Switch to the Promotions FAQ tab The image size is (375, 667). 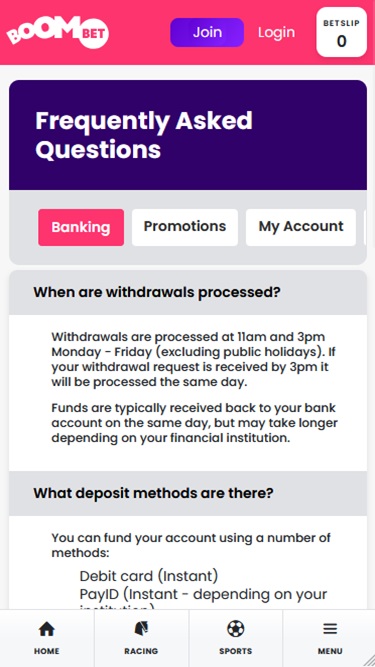click(185, 227)
